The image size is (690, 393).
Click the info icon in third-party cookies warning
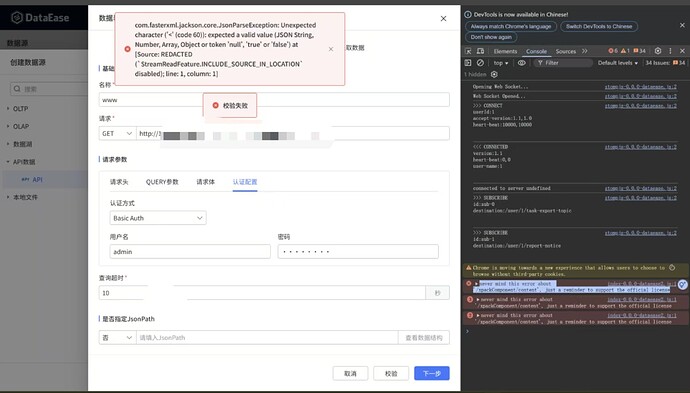672,268
